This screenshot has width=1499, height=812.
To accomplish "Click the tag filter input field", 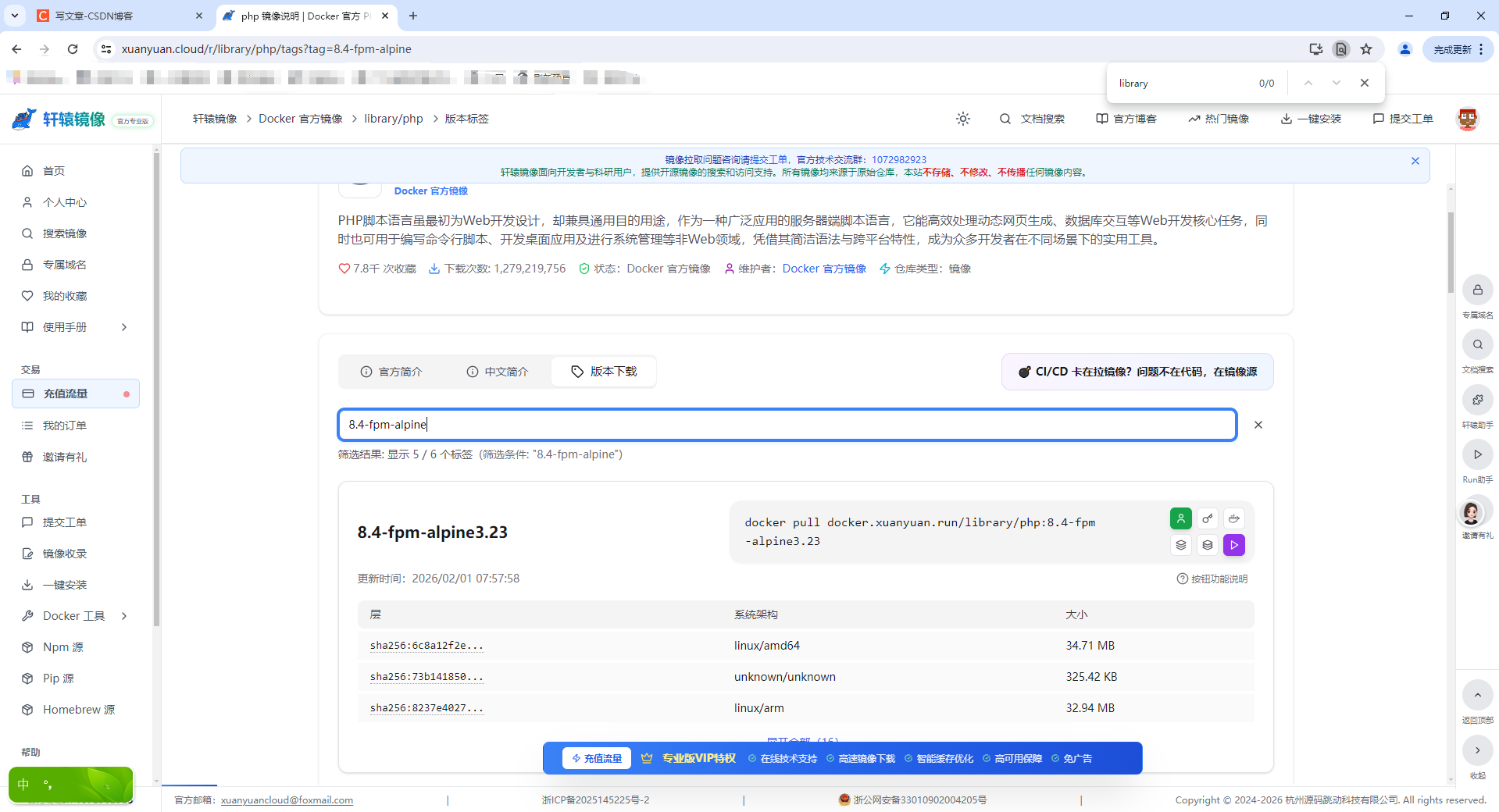I will (x=787, y=425).
